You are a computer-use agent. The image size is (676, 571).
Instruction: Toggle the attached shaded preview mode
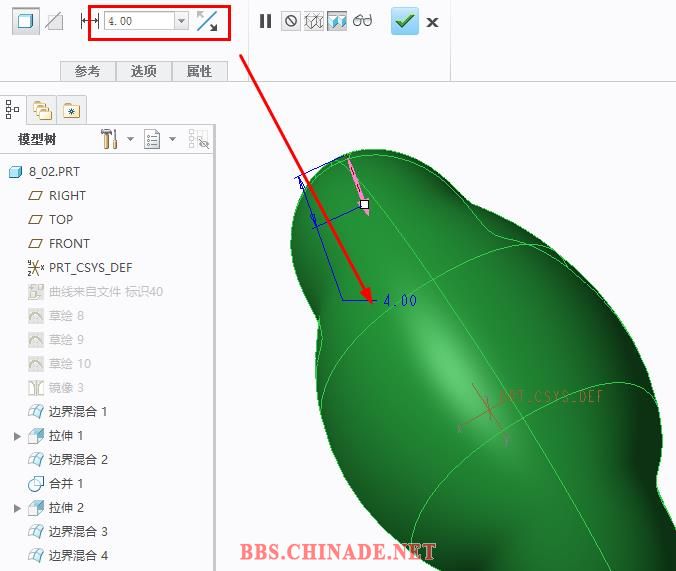pyautogui.click(x=337, y=21)
